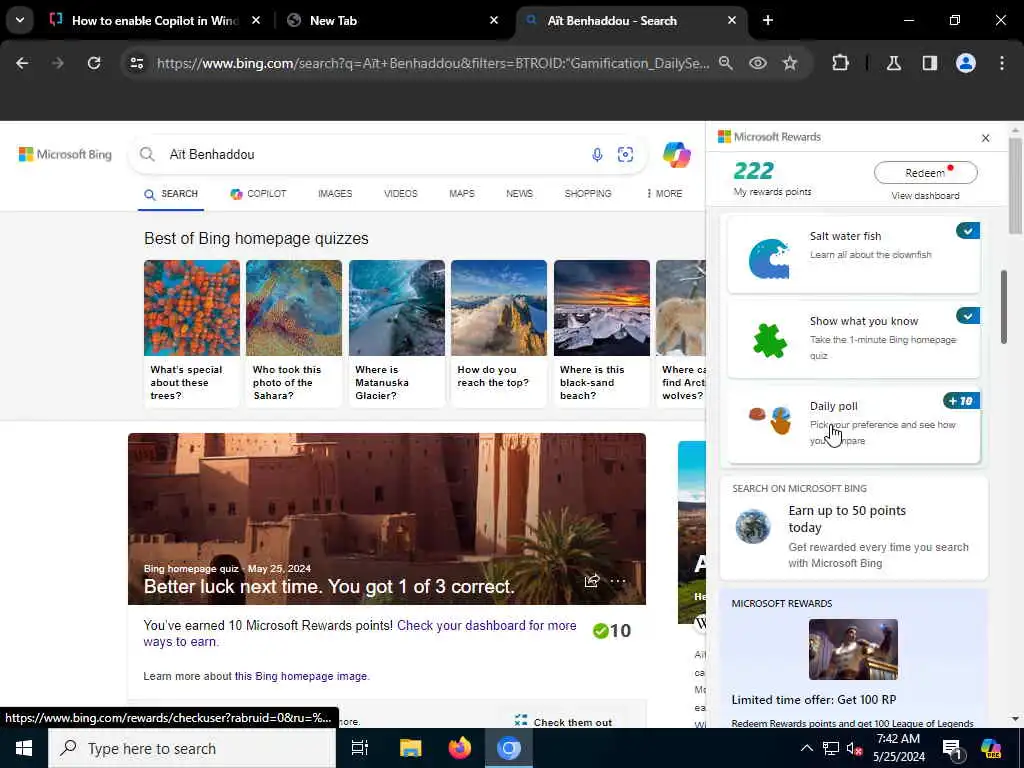Viewport: 1024px width, 768px height.
Task: Open the zoom magnifier in address bar
Action: [726, 63]
